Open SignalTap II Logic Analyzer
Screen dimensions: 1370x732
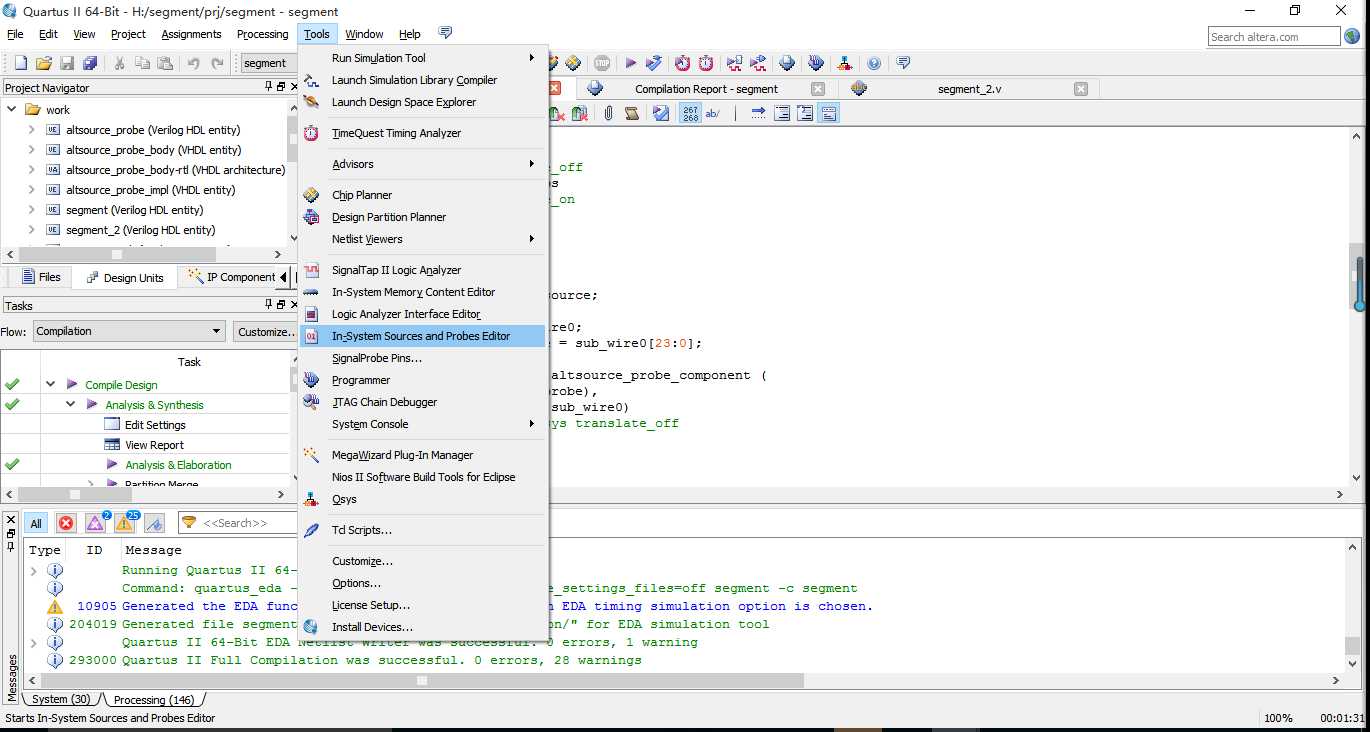pos(396,270)
